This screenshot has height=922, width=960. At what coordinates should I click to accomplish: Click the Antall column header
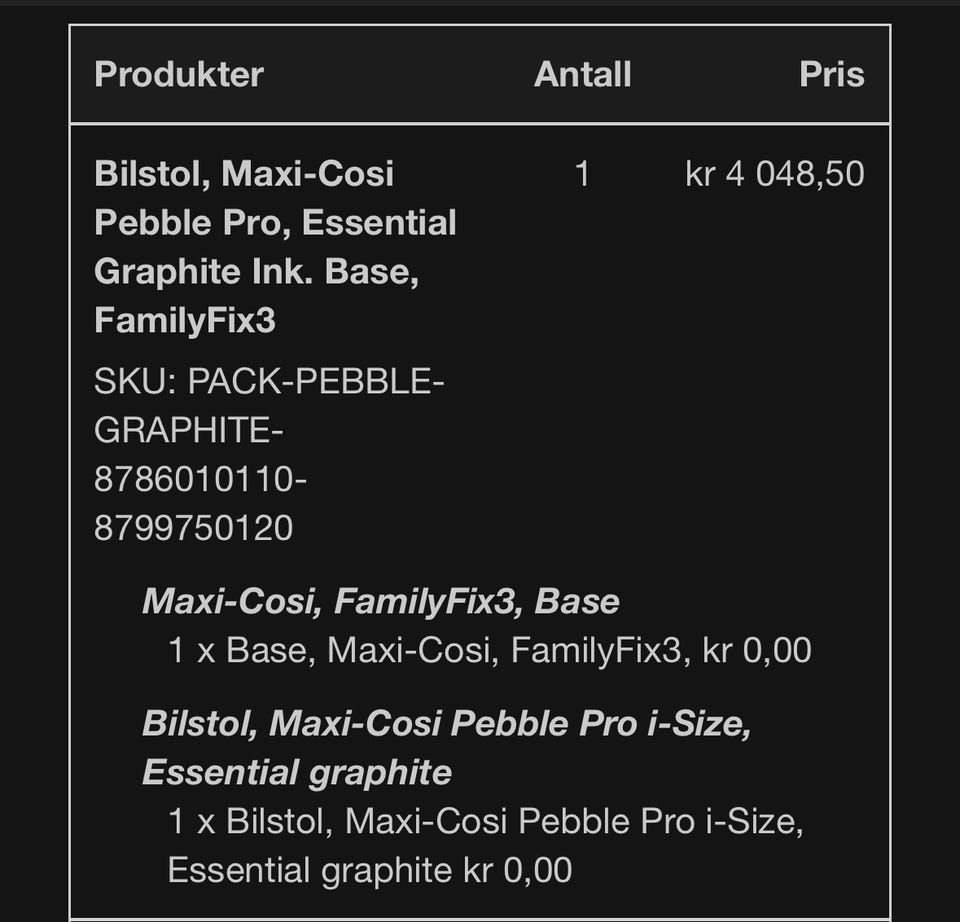click(582, 75)
